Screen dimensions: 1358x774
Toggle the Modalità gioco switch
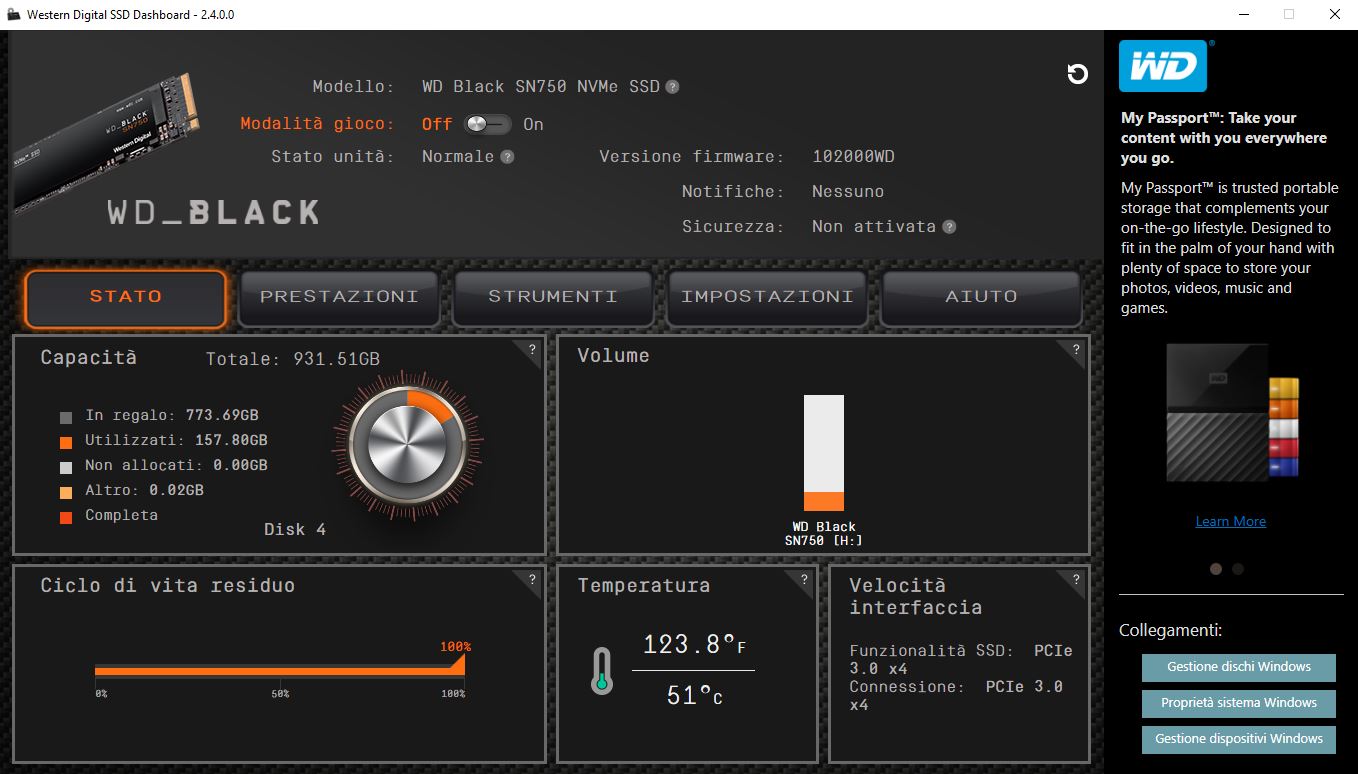point(486,124)
